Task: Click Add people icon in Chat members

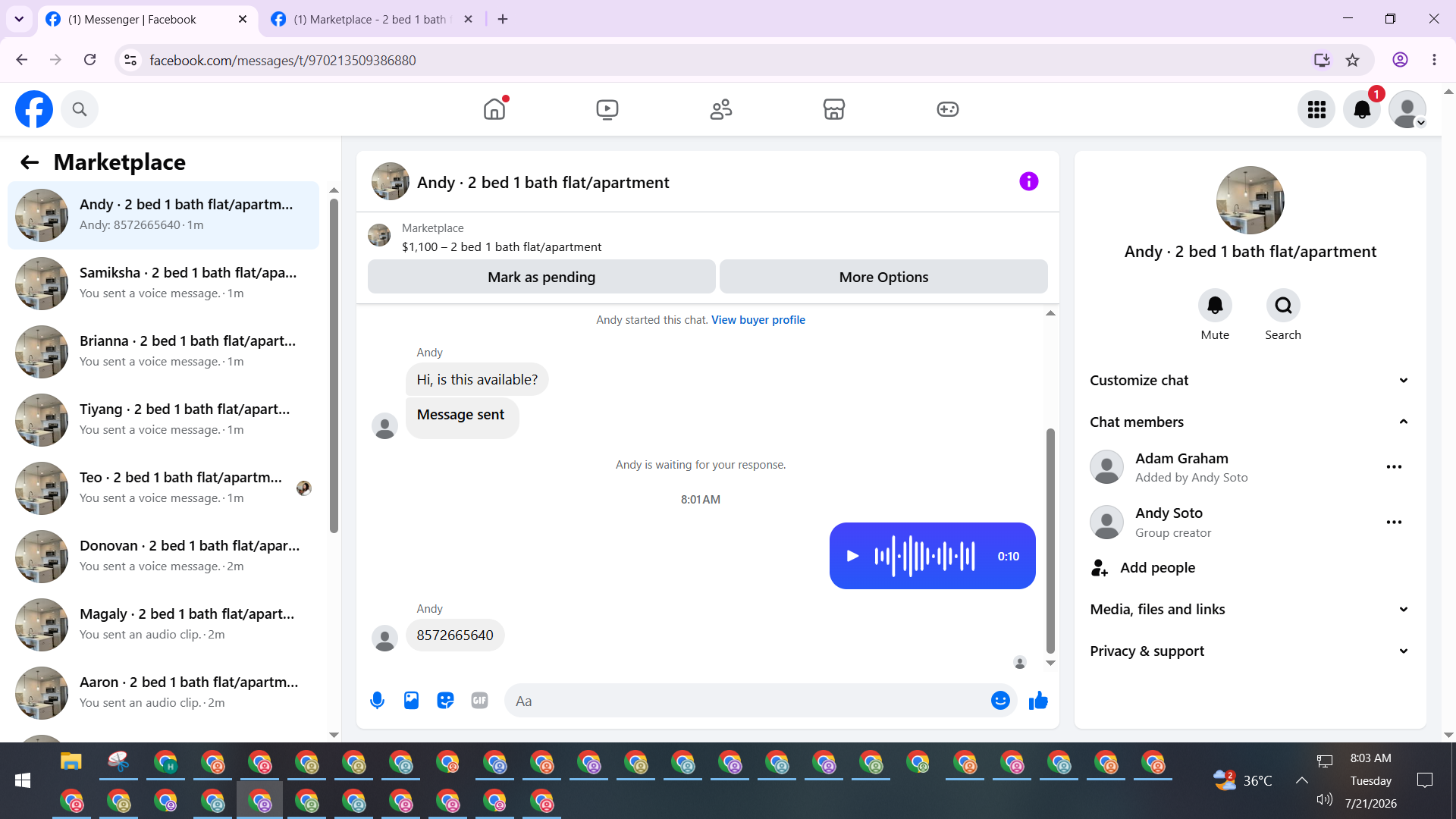Action: click(1100, 568)
